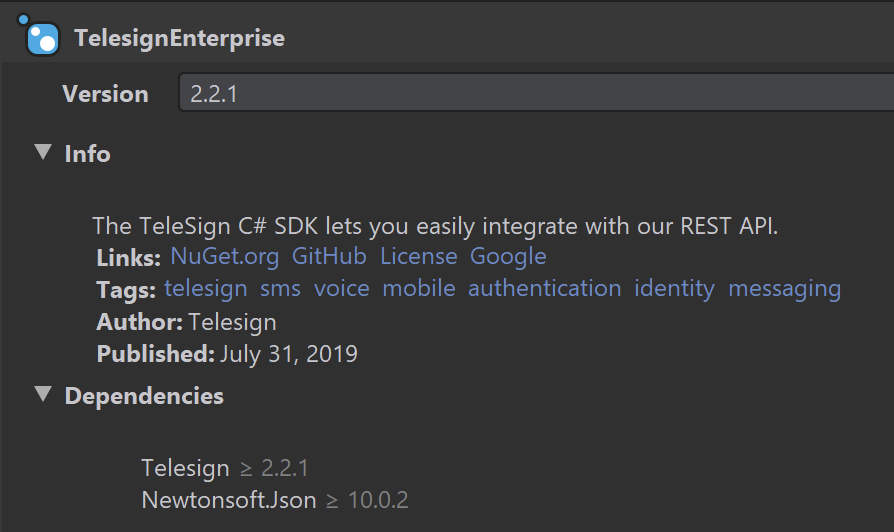Click the Newtonsoft.Json ≥ 10.0.2 dependency

point(275,500)
